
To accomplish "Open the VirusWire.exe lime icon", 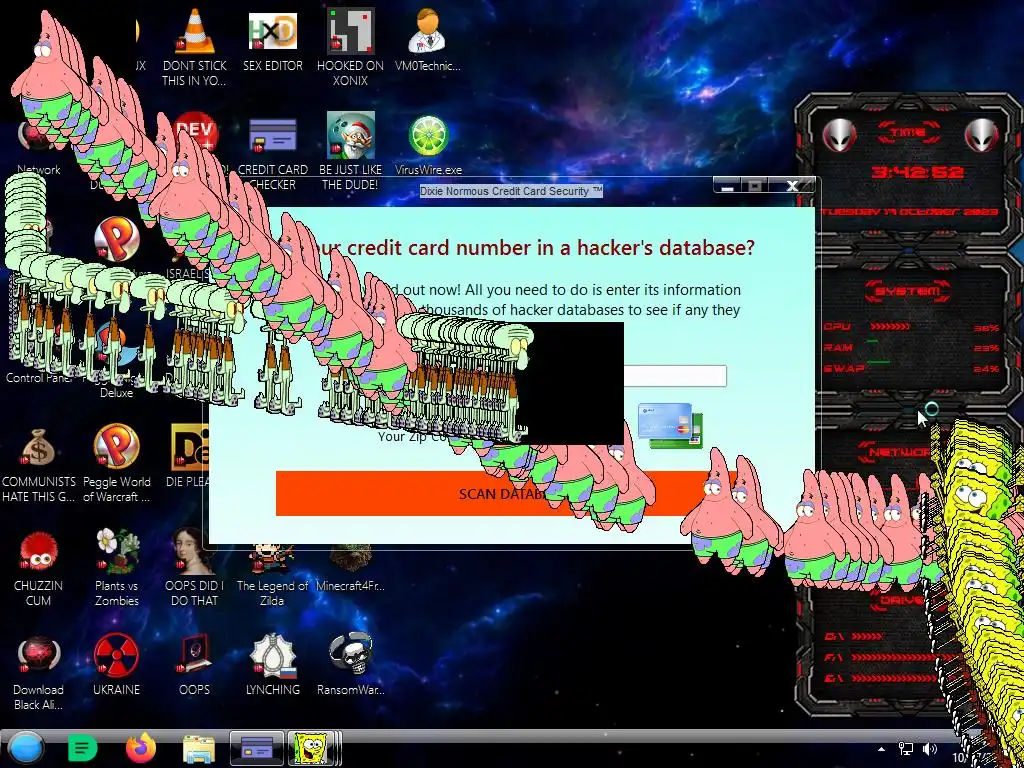I will [428, 136].
